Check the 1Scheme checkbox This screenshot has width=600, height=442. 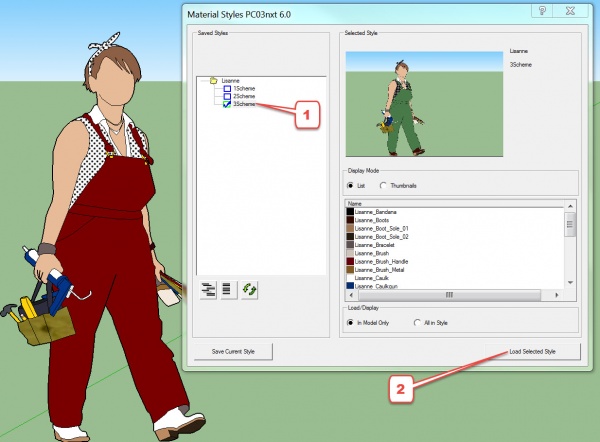coord(227,88)
